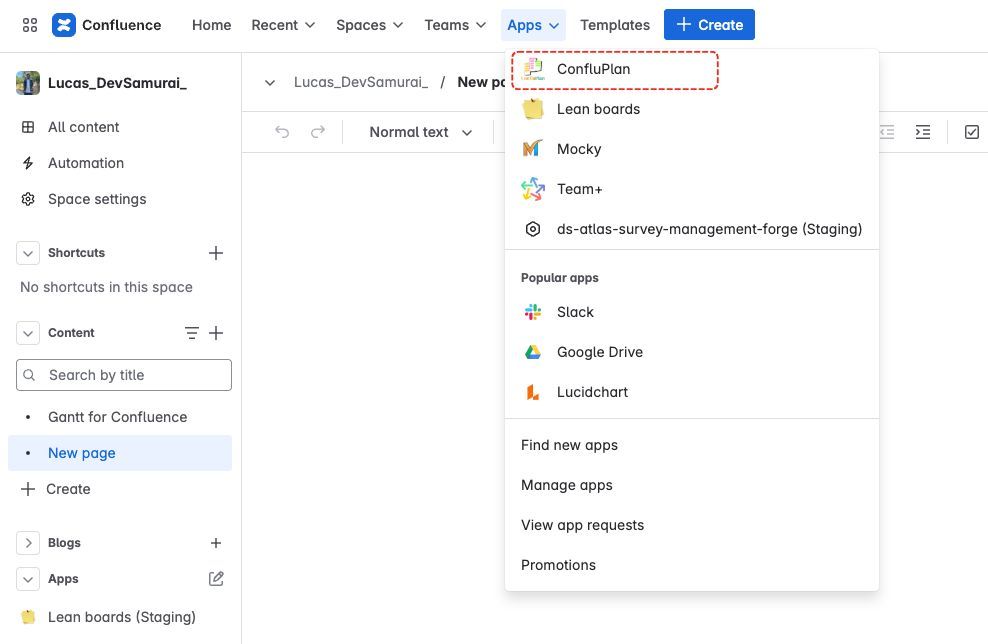Toggle the action item checkbox toolbar icon
Image resolution: width=988 pixels, height=644 pixels.
click(972, 132)
